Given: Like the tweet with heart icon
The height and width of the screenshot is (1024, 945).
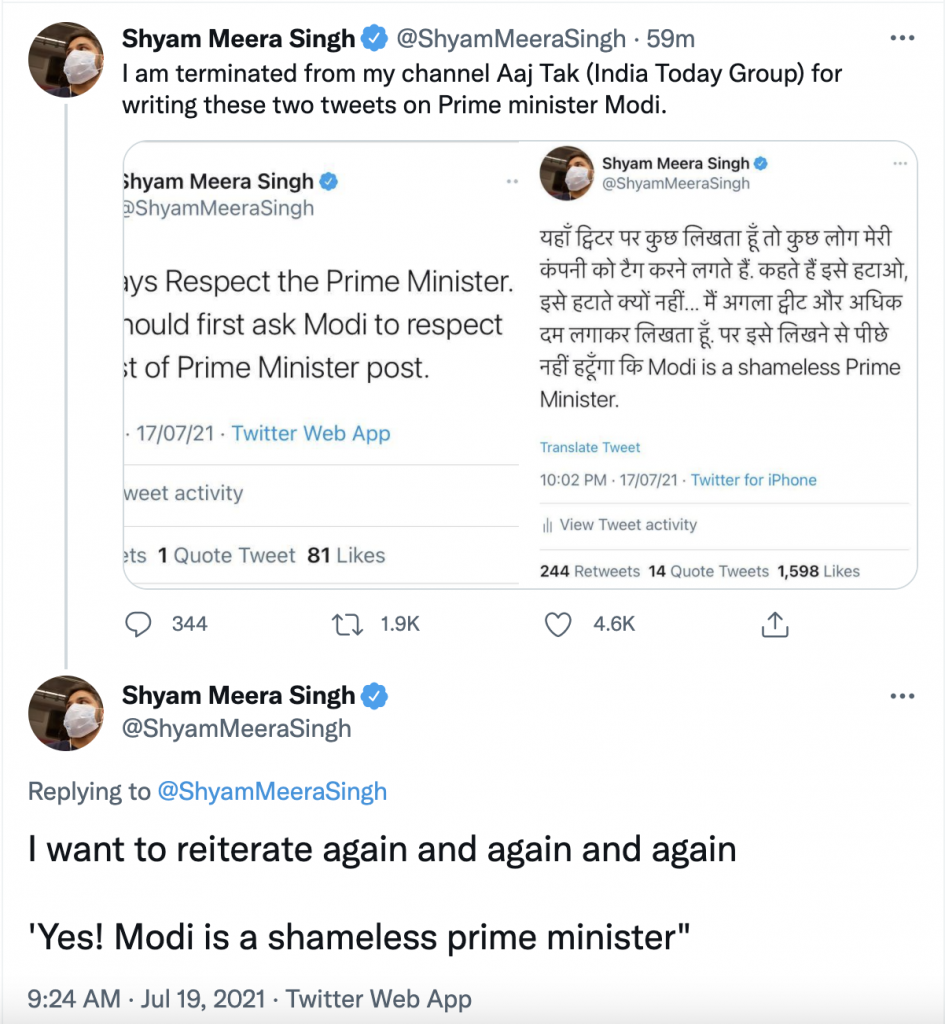Looking at the screenshot, I should pyautogui.click(x=557, y=625).
